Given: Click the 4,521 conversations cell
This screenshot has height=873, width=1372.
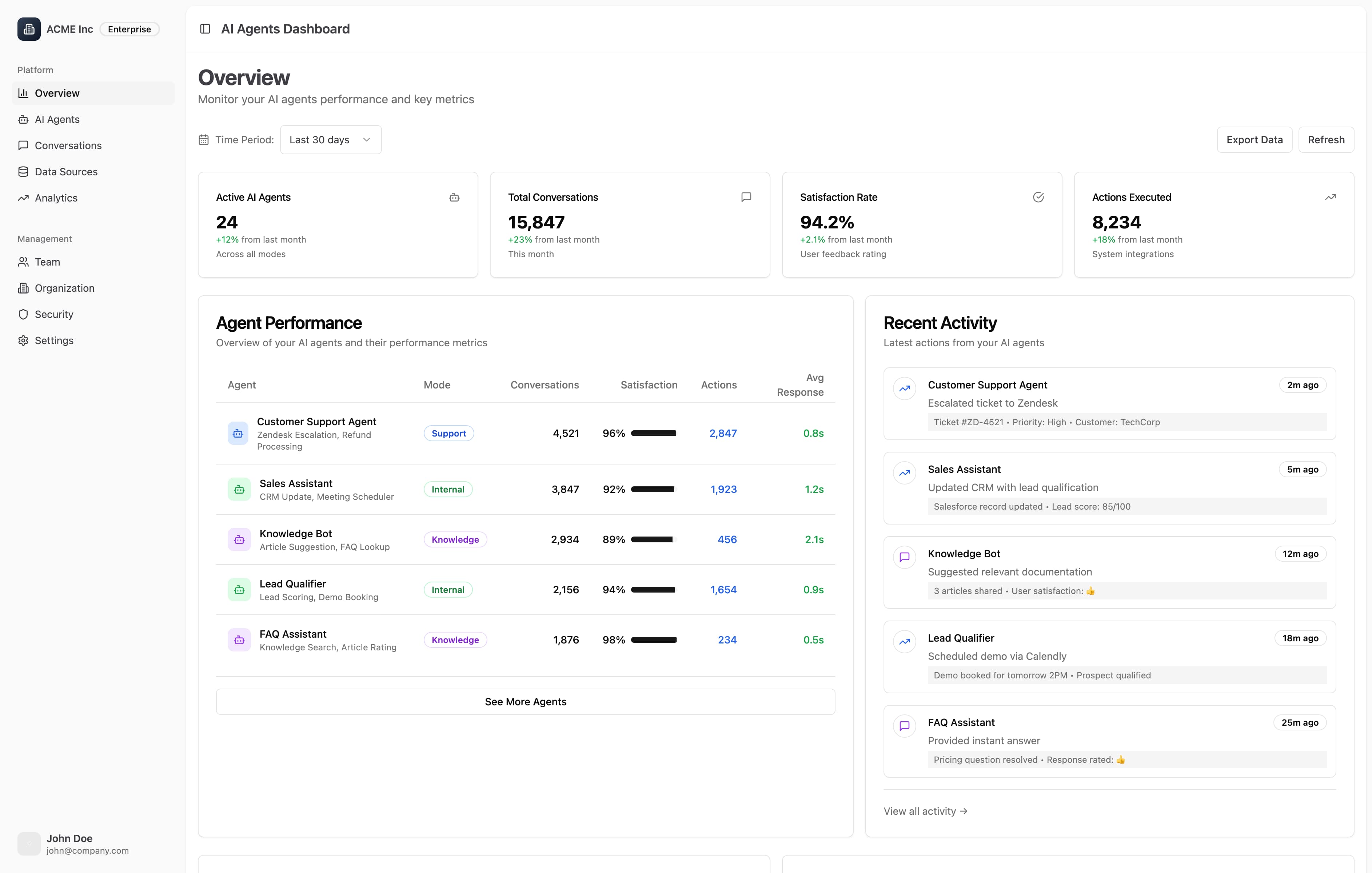Looking at the screenshot, I should coord(566,433).
